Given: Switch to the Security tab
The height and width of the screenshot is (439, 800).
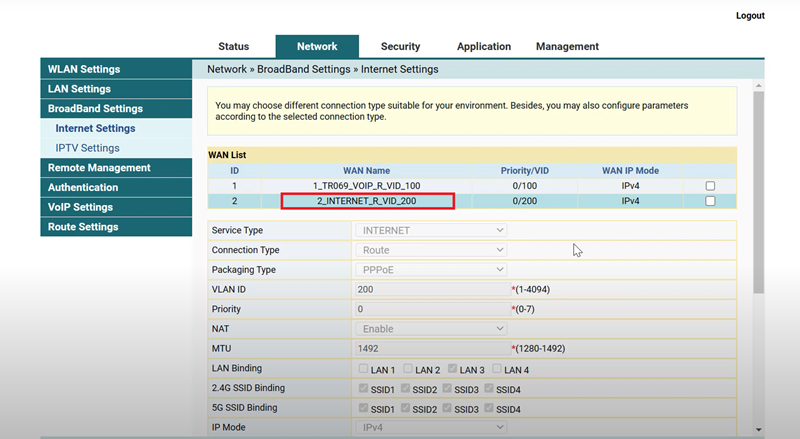Looking at the screenshot, I should click(x=400, y=46).
